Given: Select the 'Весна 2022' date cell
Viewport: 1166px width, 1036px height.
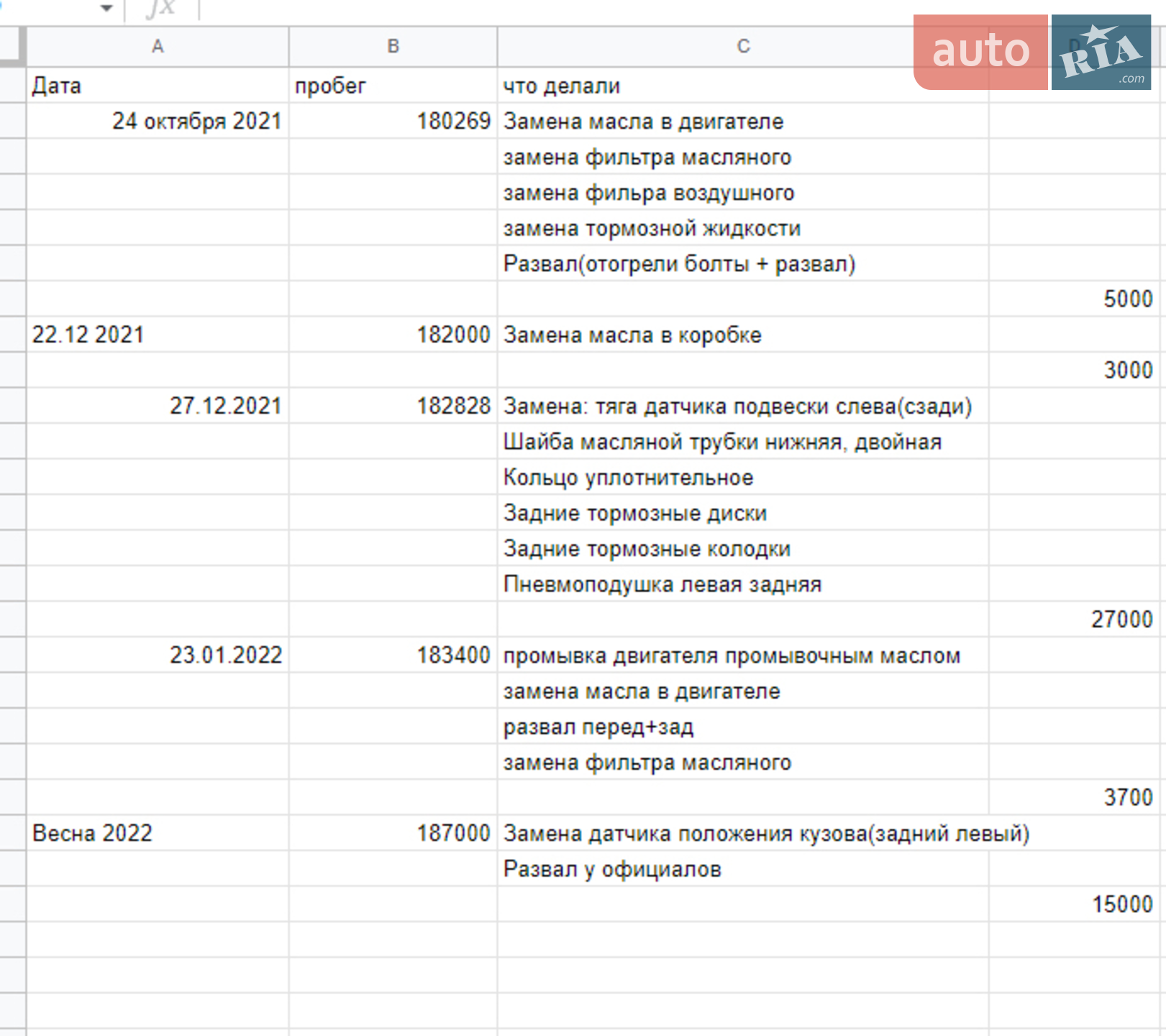Looking at the screenshot, I should point(158,833).
